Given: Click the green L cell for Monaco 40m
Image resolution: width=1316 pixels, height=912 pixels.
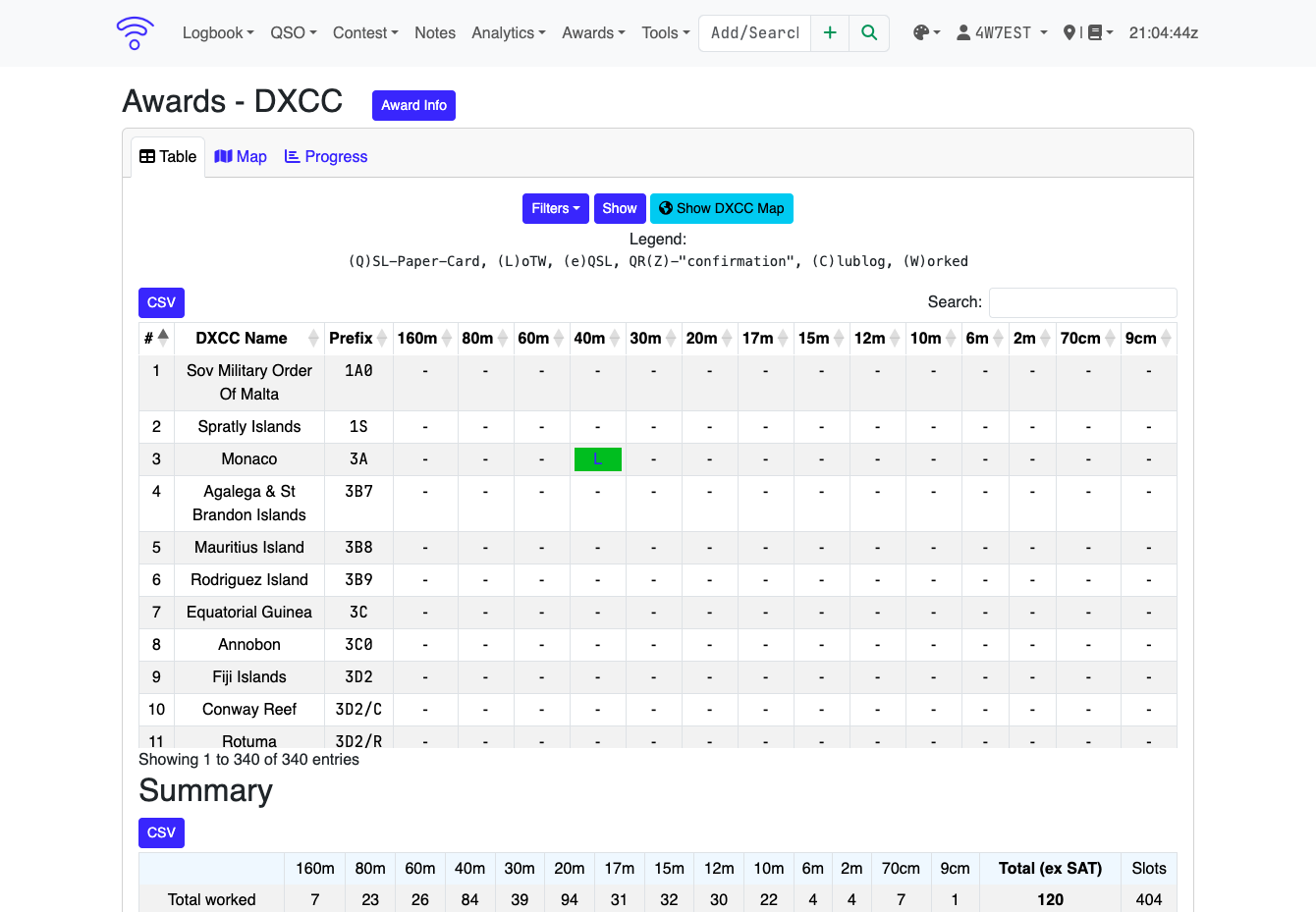Looking at the screenshot, I should (x=597, y=458).
